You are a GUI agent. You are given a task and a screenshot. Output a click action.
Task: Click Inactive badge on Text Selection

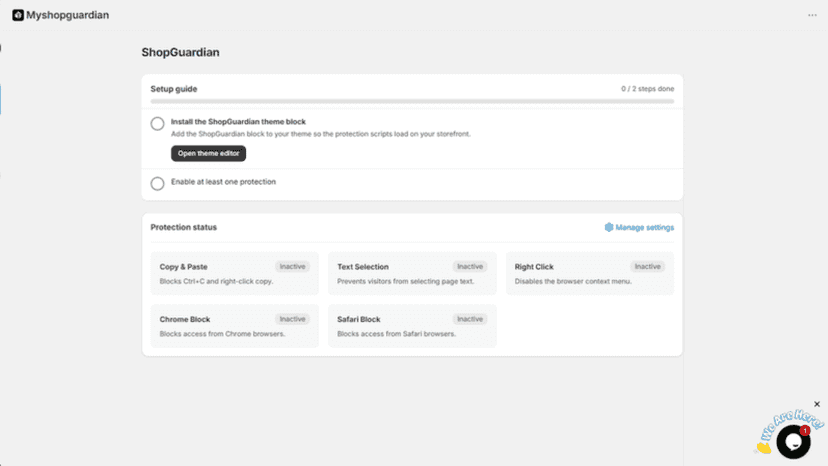(x=470, y=267)
